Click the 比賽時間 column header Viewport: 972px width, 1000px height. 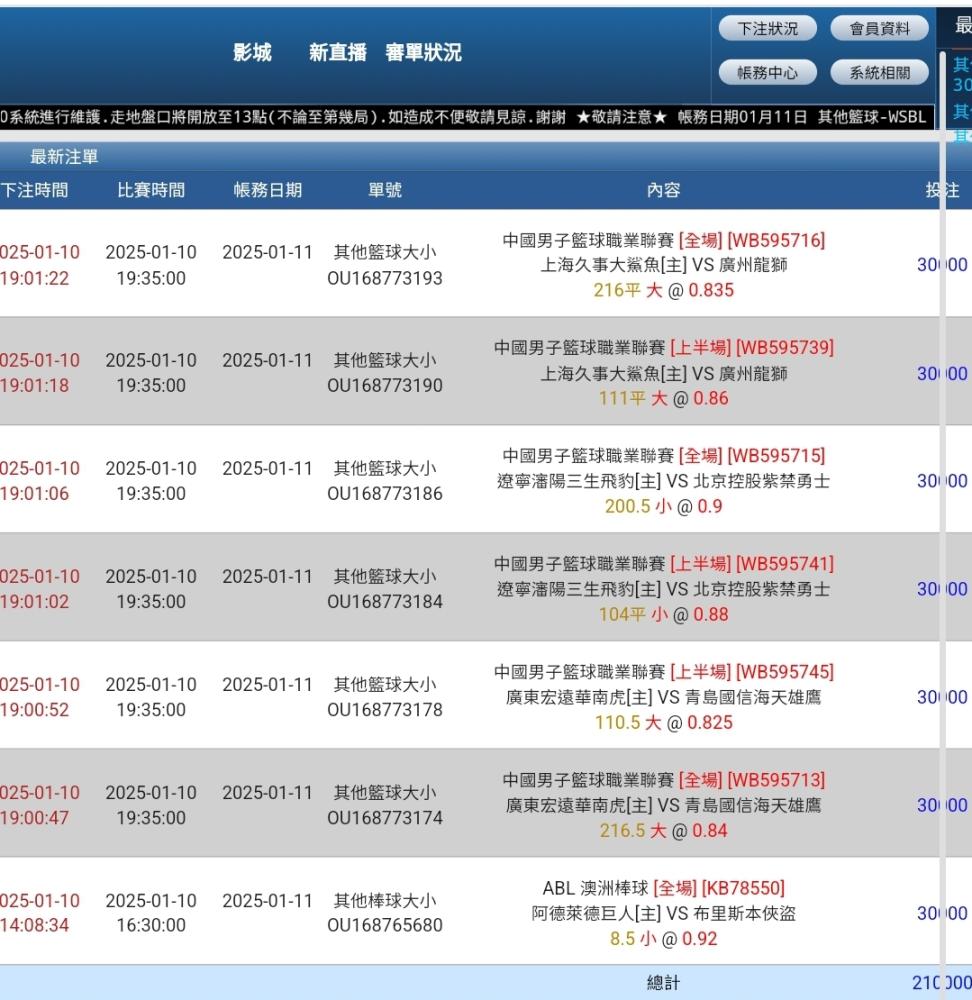tap(151, 190)
